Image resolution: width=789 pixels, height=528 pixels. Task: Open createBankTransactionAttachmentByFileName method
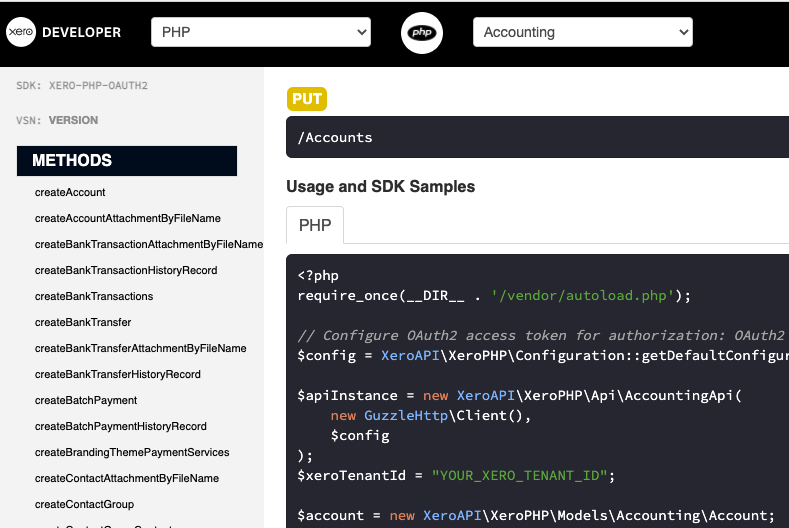tap(149, 244)
